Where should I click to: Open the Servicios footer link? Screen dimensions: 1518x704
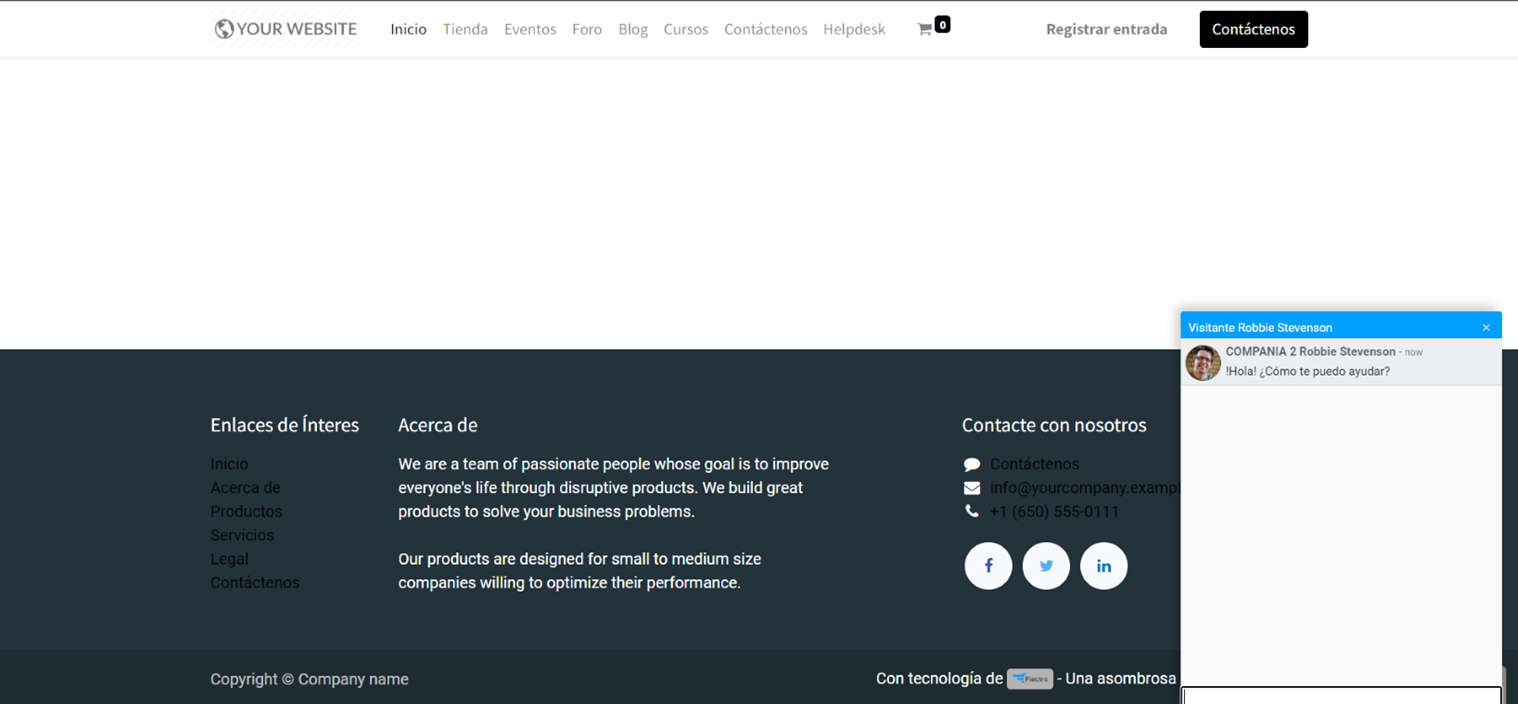242,535
